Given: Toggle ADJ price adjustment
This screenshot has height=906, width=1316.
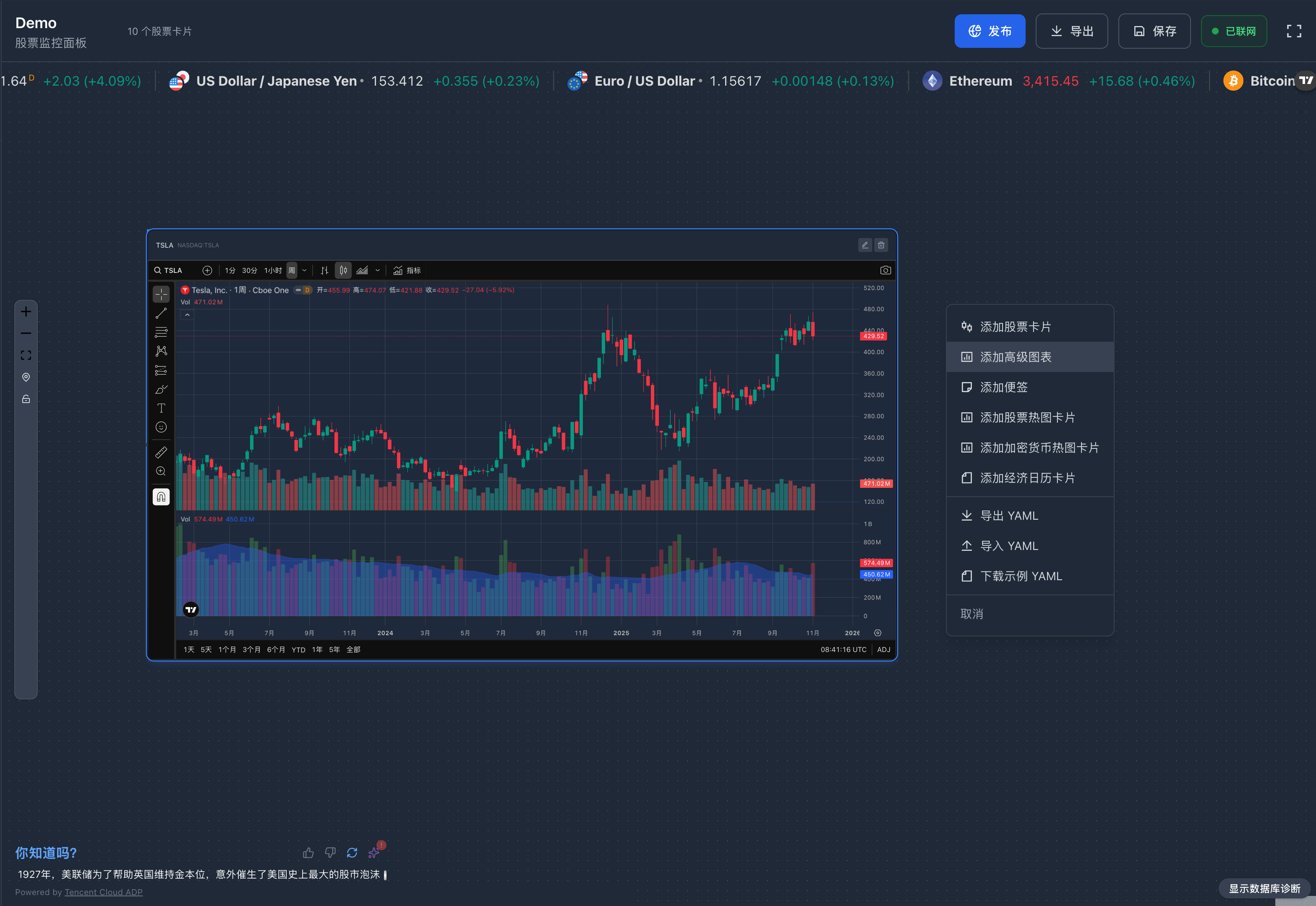Looking at the screenshot, I should pyautogui.click(x=883, y=649).
